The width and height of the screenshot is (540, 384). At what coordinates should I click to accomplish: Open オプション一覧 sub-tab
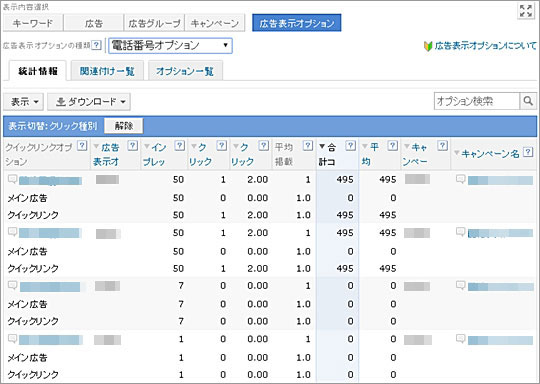tap(185, 71)
